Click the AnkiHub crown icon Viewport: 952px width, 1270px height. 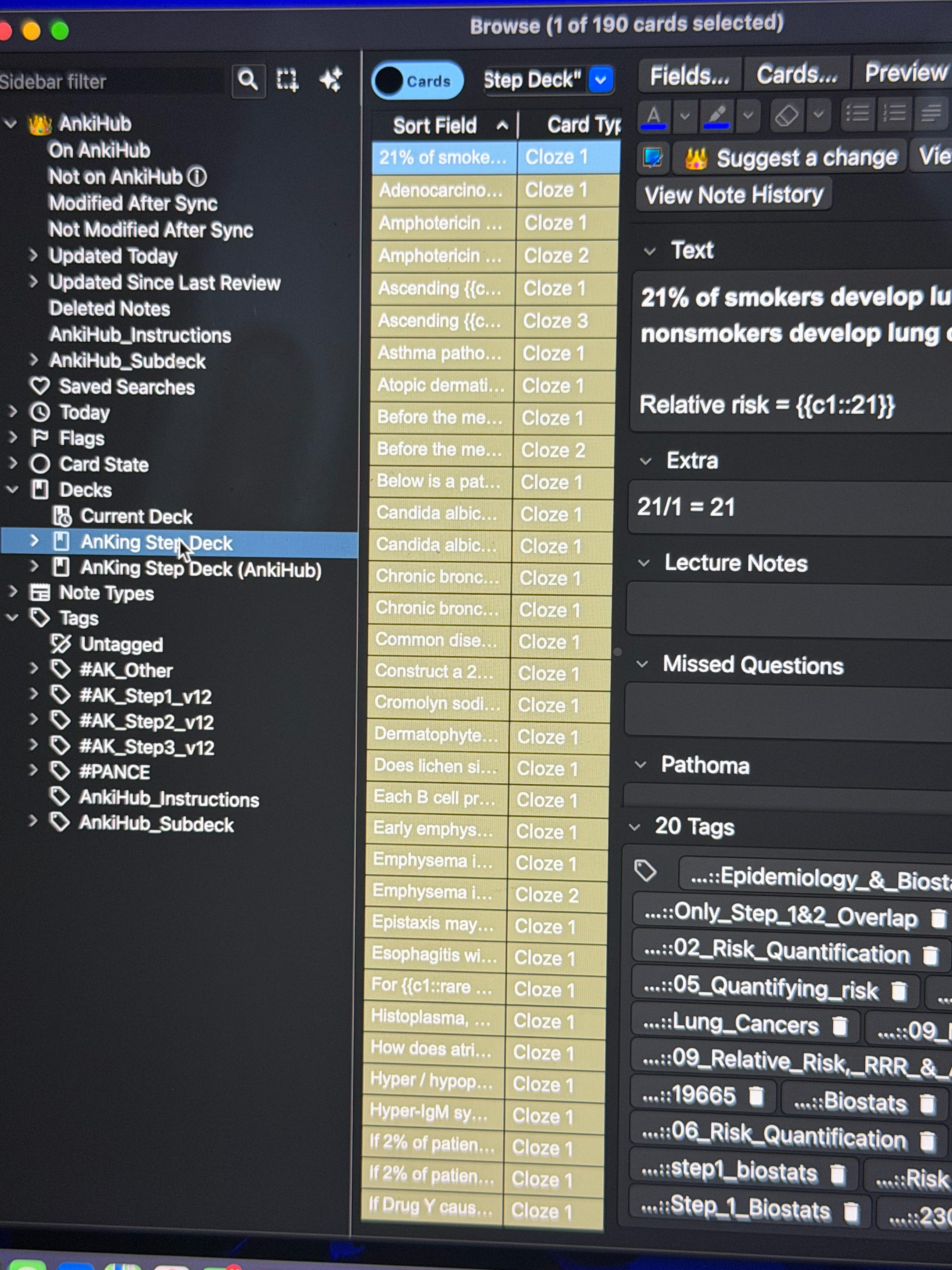coord(40,124)
